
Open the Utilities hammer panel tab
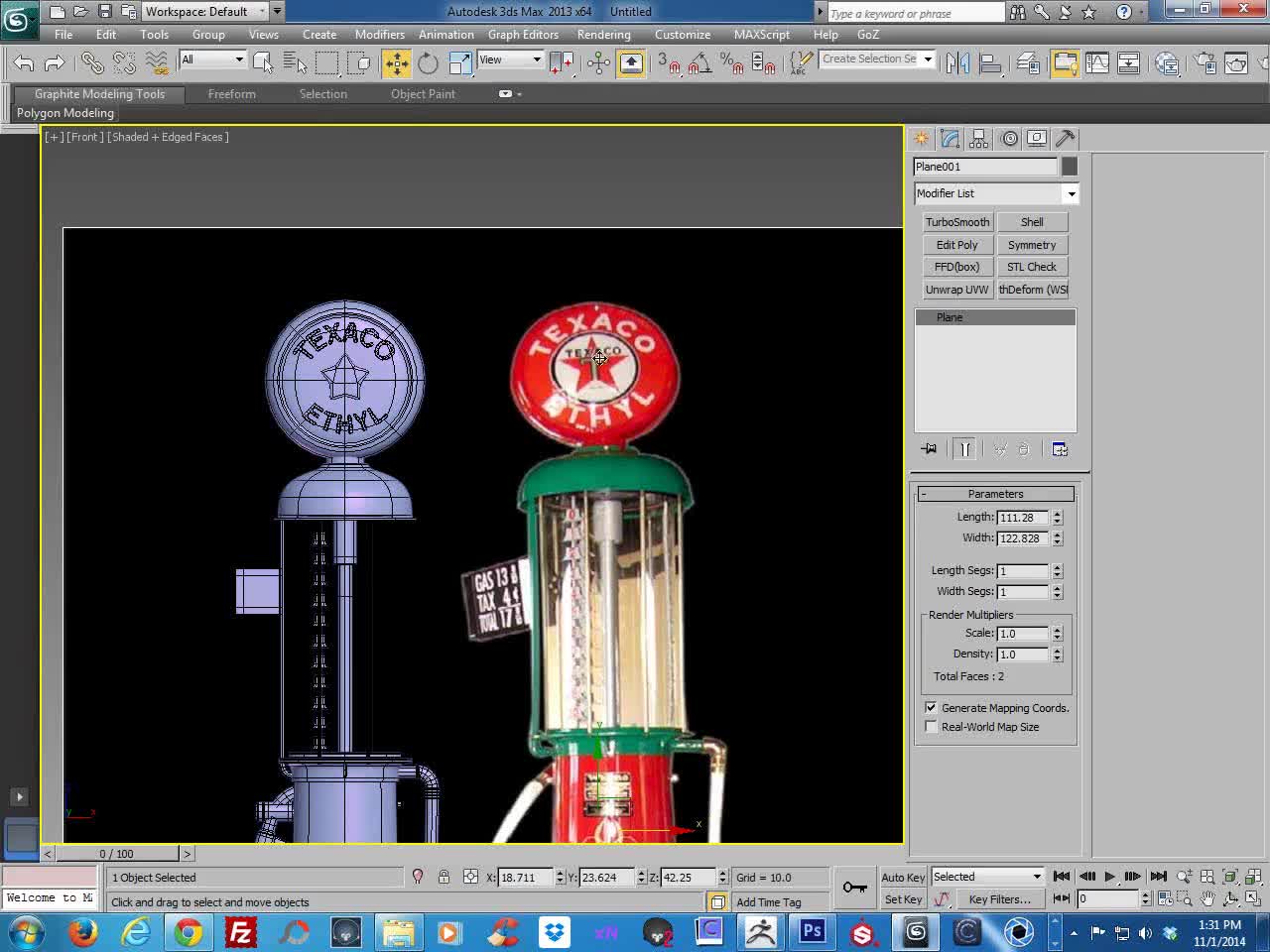point(1066,139)
